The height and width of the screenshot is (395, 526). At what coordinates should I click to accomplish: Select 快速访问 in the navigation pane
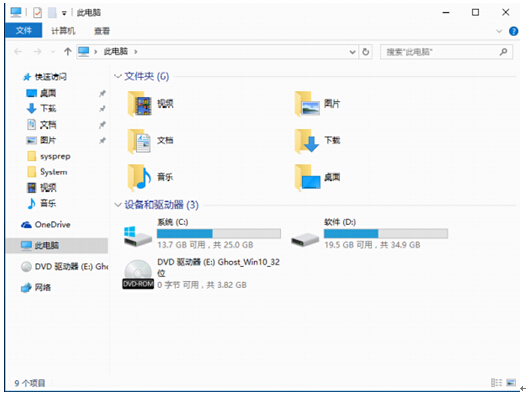(x=50, y=77)
